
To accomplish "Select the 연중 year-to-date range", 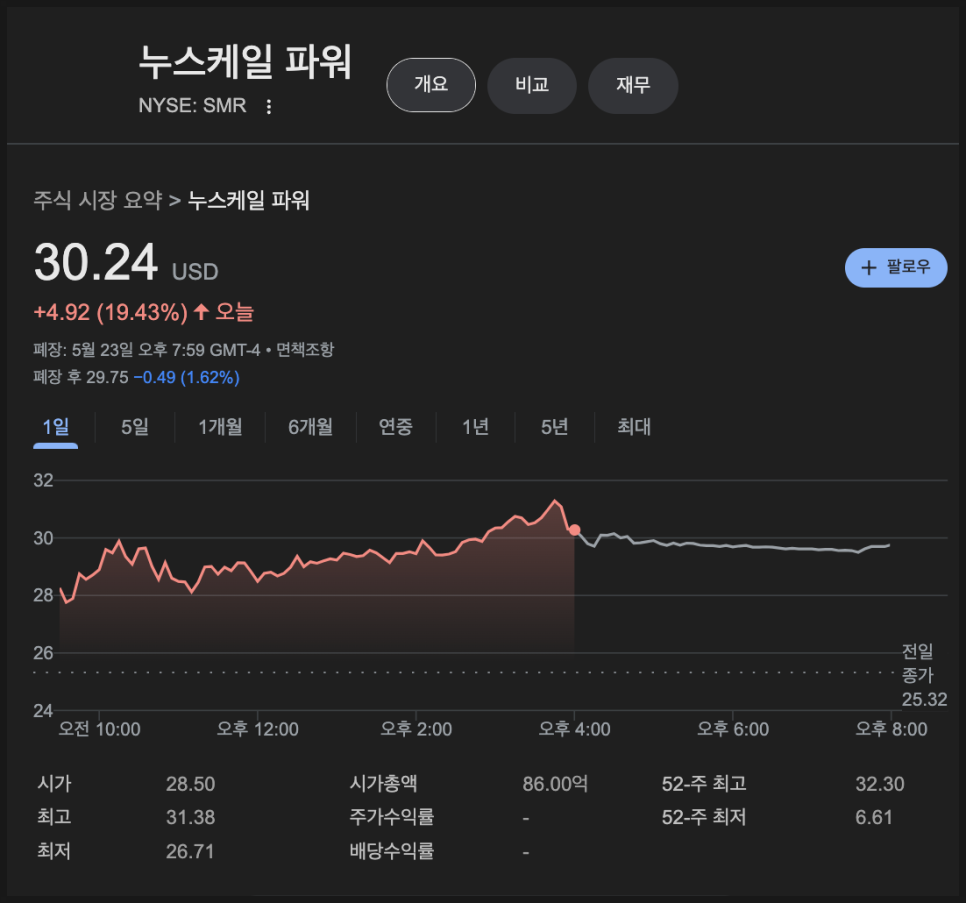I will pyautogui.click(x=396, y=427).
